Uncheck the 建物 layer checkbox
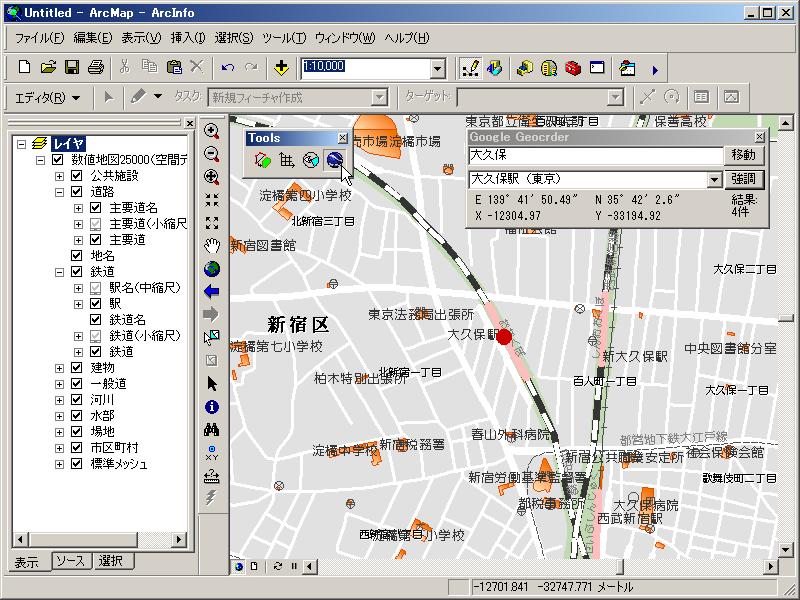This screenshot has width=800, height=600. (77, 368)
